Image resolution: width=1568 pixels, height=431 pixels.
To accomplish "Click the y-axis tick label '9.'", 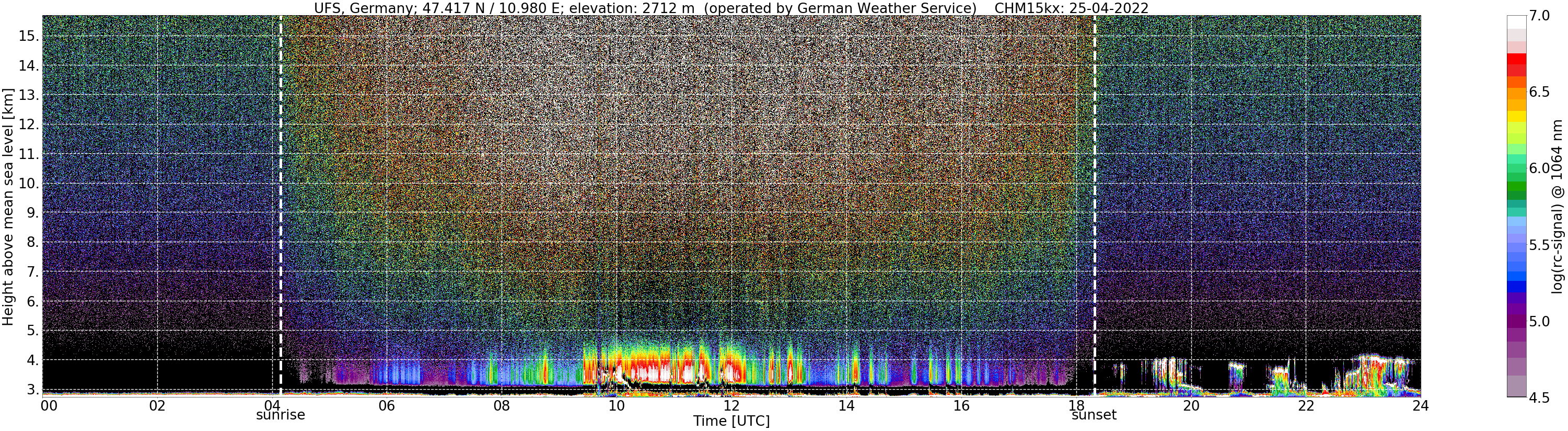I will [32, 213].
